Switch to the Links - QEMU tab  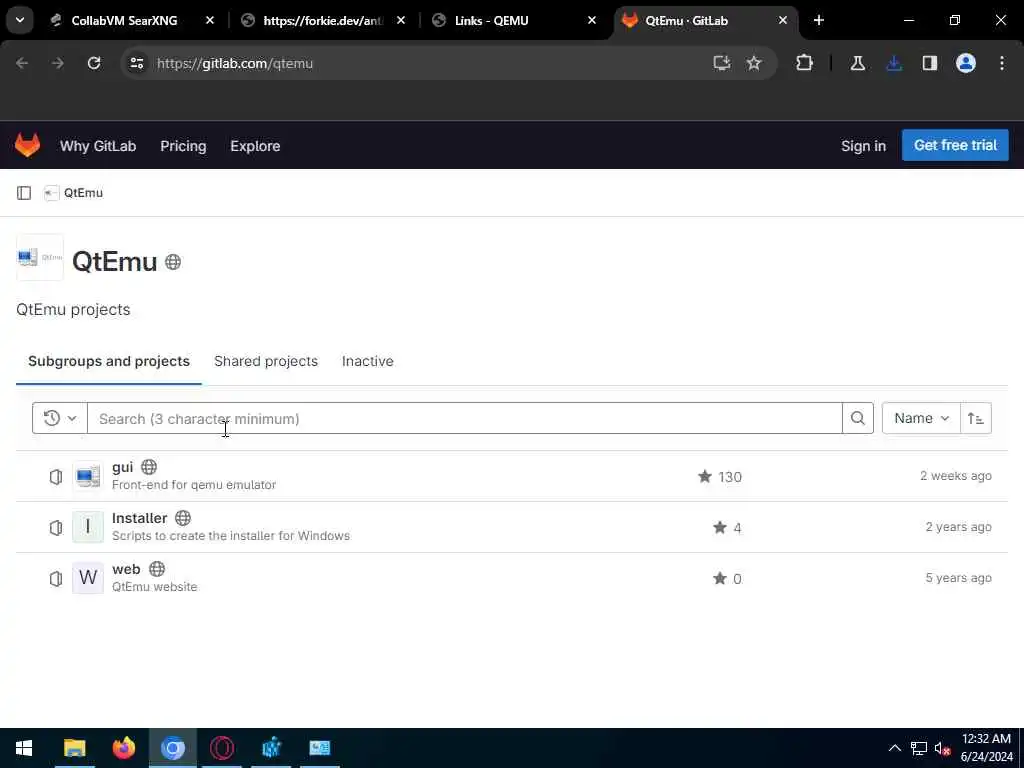click(491, 21)
